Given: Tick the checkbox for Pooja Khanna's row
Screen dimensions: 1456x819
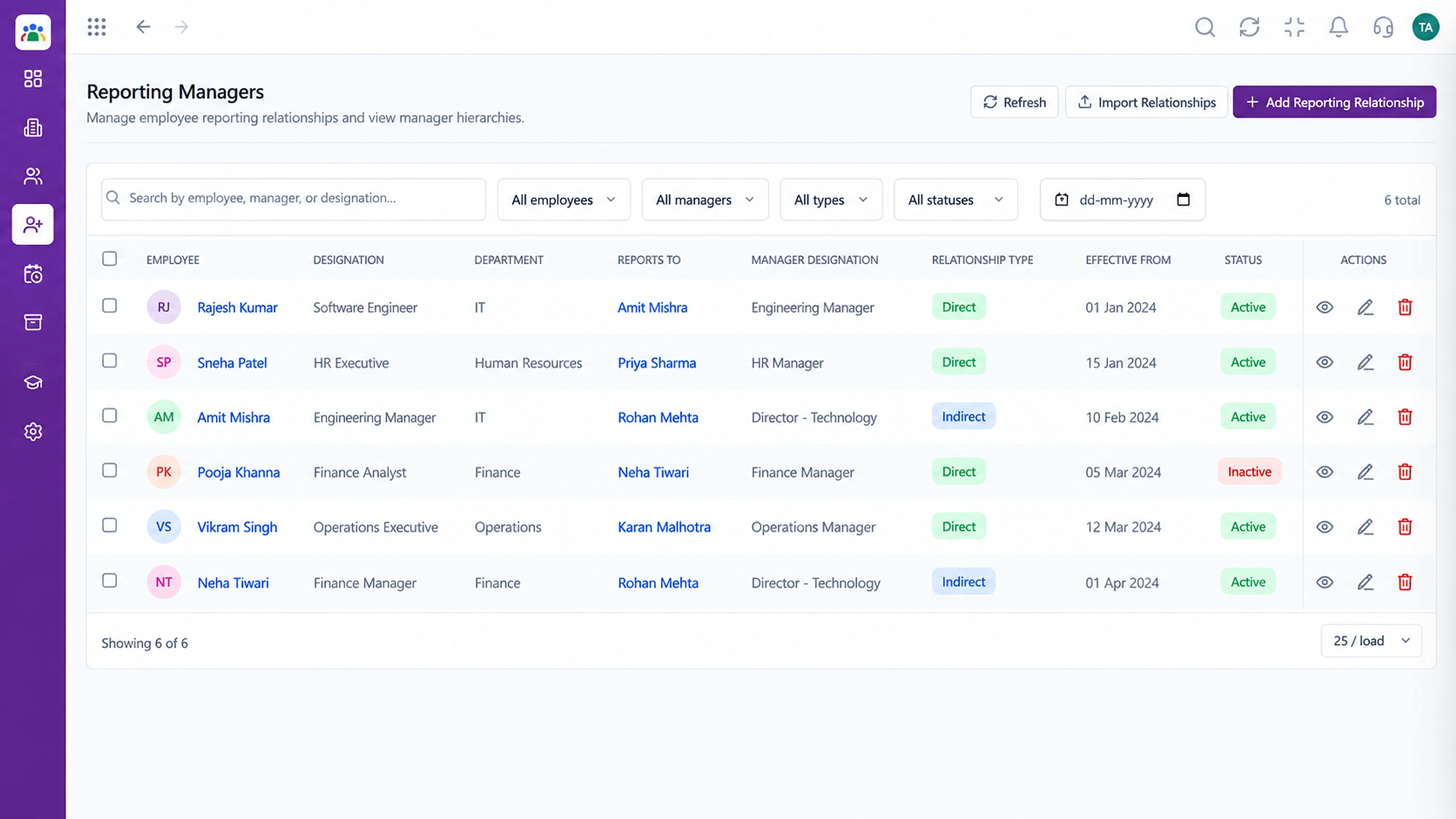Looking at the screenshot, I should (x=110, y=470).
